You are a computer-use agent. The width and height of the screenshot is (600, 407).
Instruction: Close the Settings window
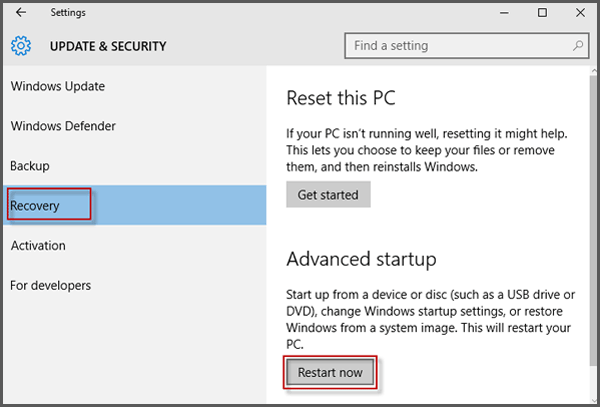click(x=580, y=13)
